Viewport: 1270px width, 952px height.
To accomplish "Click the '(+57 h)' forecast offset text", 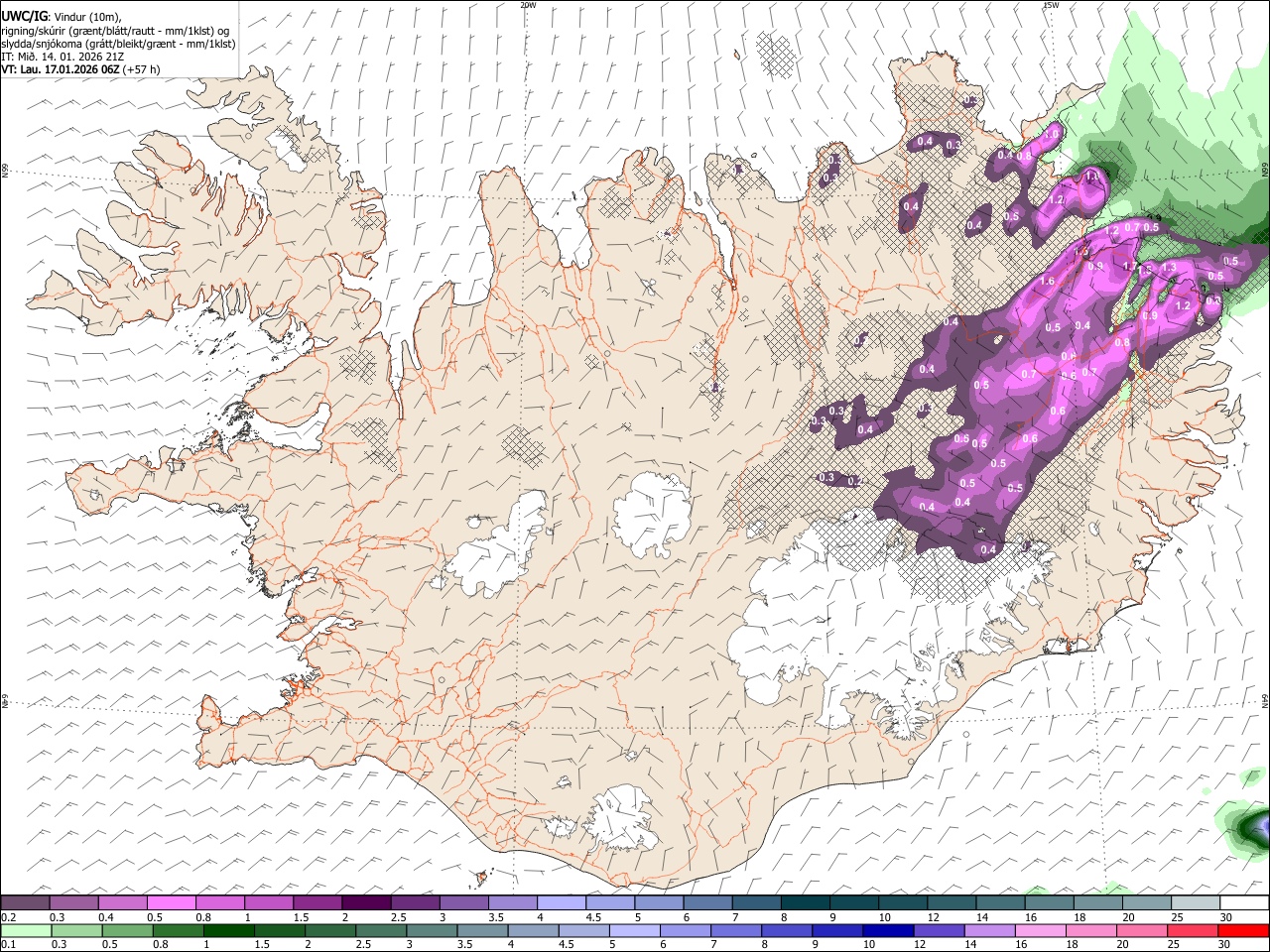I will point(142,69).
